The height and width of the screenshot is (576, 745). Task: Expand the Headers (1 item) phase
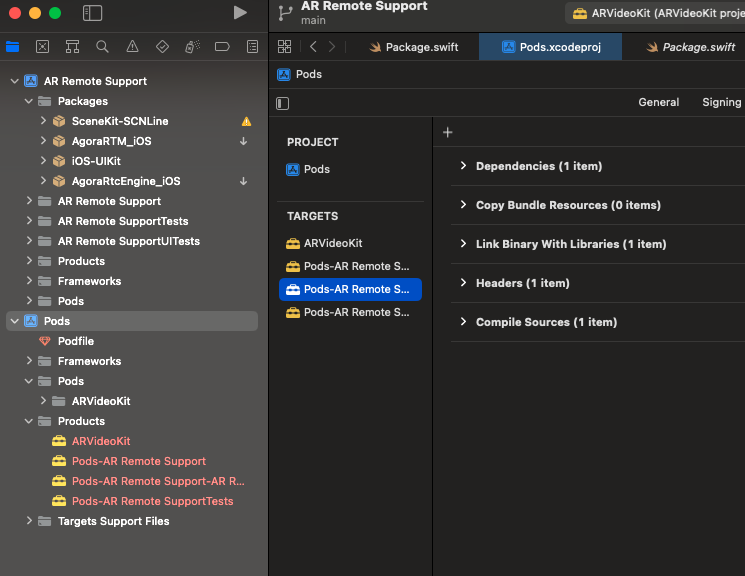[463, 282]
